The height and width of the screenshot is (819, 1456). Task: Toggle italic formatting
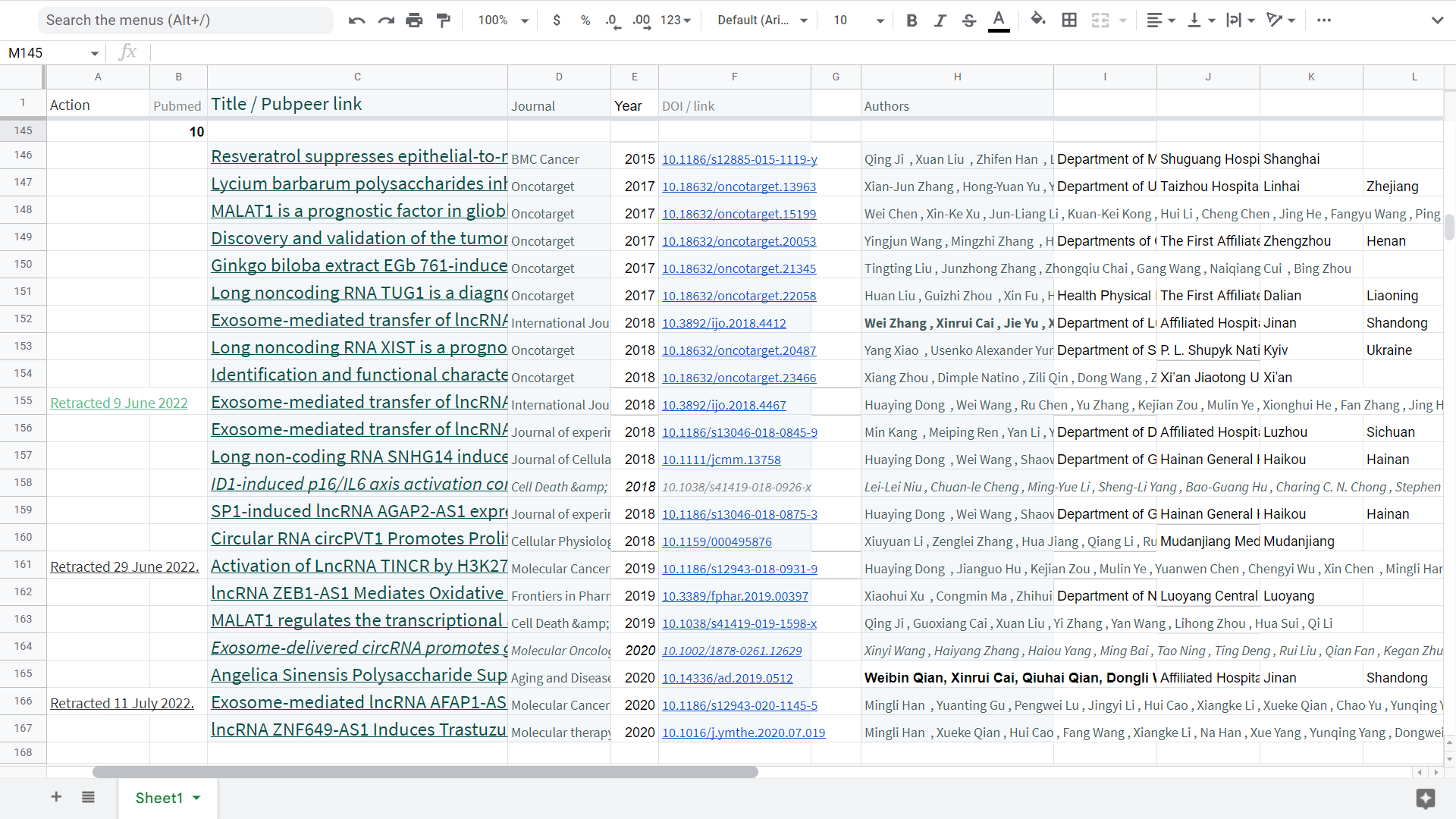point(940,20)
